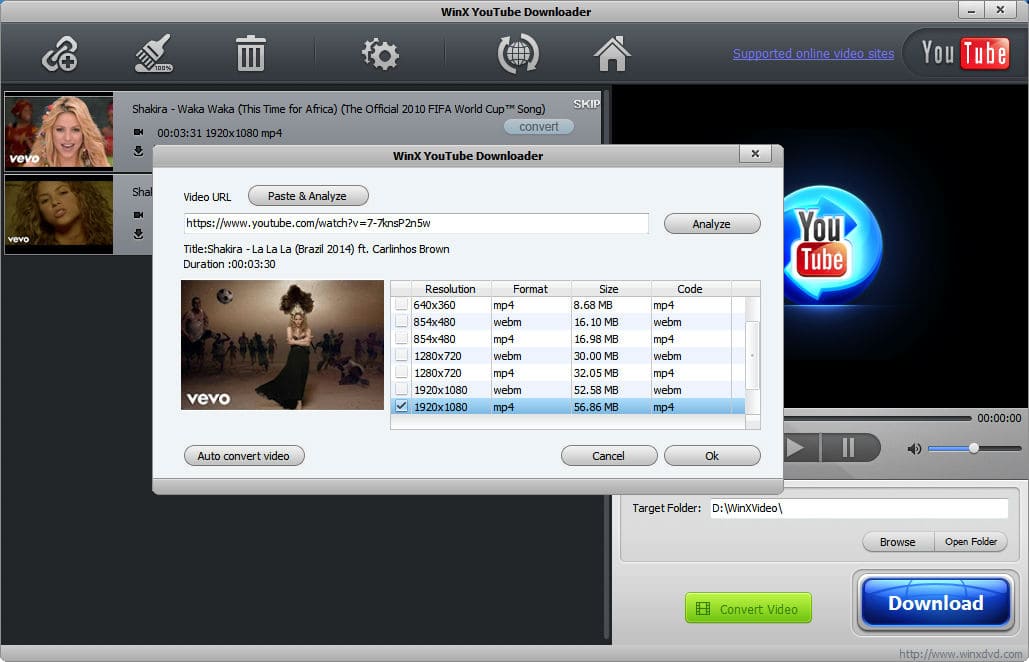Open settings with the gear icon

(380, 54)
